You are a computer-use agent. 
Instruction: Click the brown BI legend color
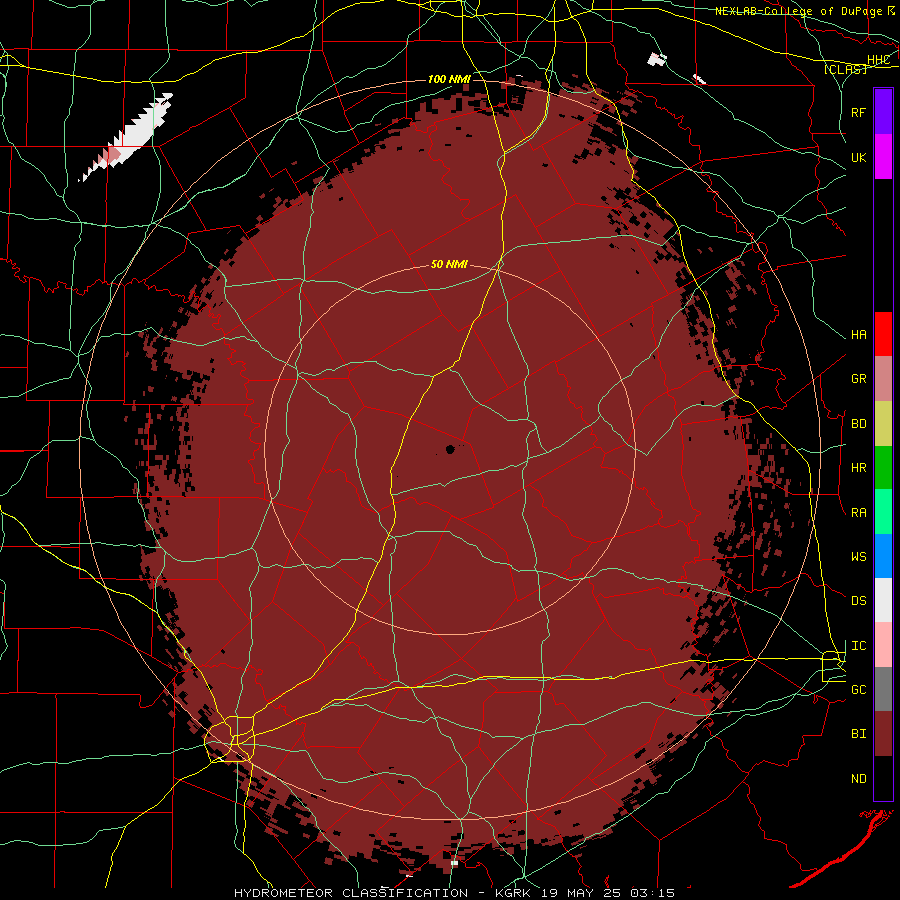[x=883, y=734]
